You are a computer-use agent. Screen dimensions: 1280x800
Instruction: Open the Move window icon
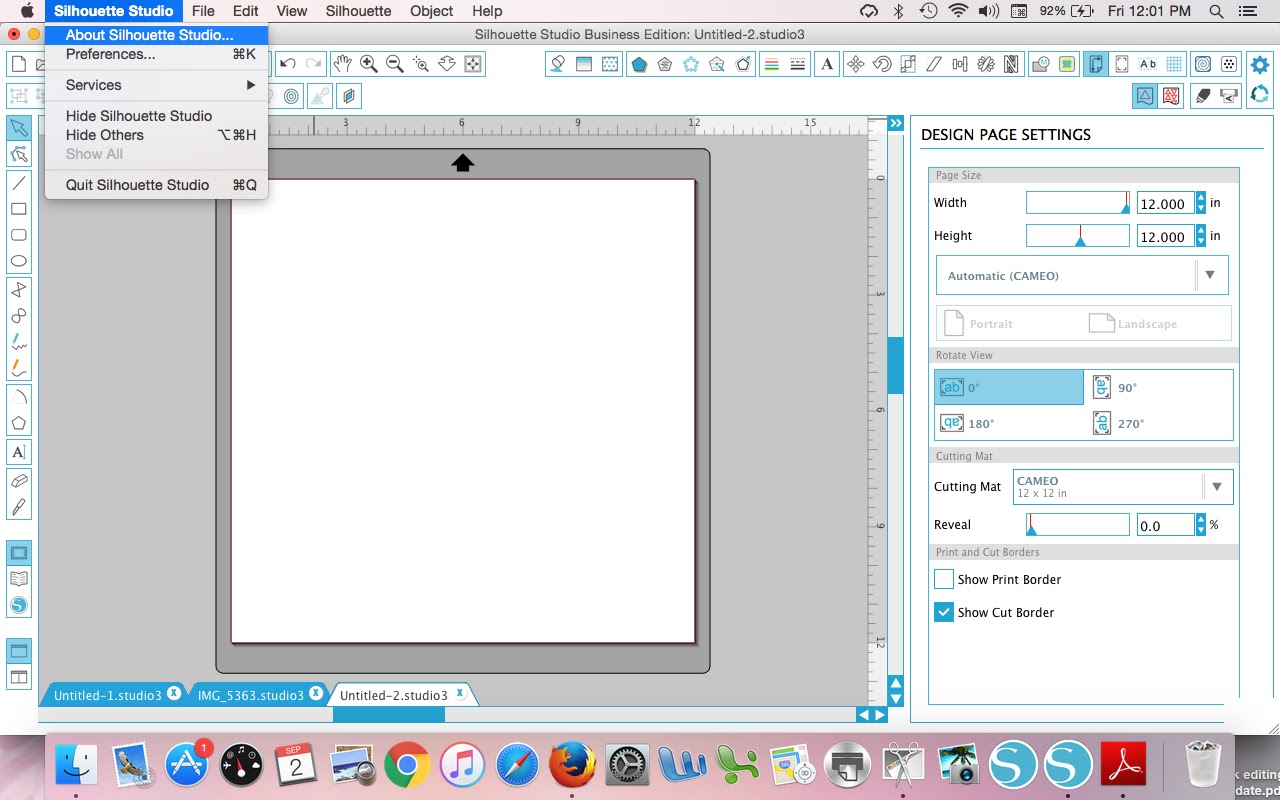tap(855, 65)
